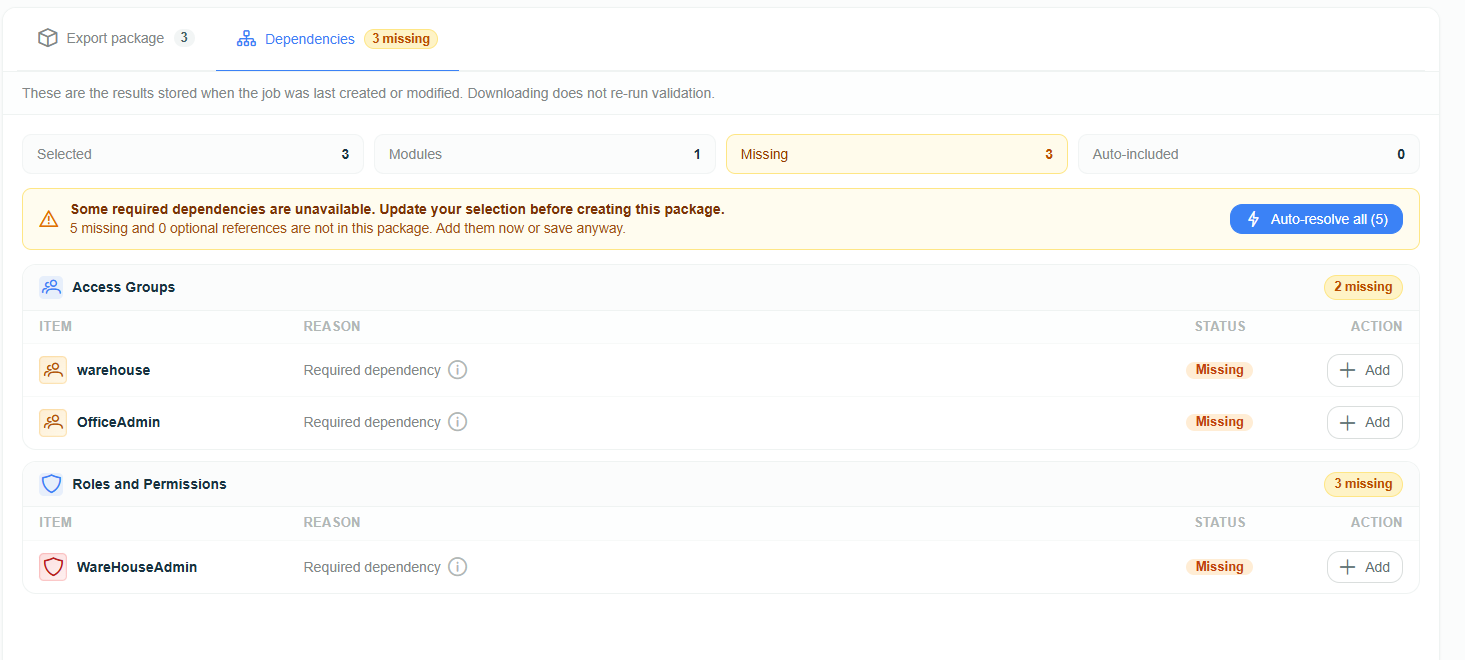Click 'Required dependency' text for WareHouseAdmin

coord(372,567)
